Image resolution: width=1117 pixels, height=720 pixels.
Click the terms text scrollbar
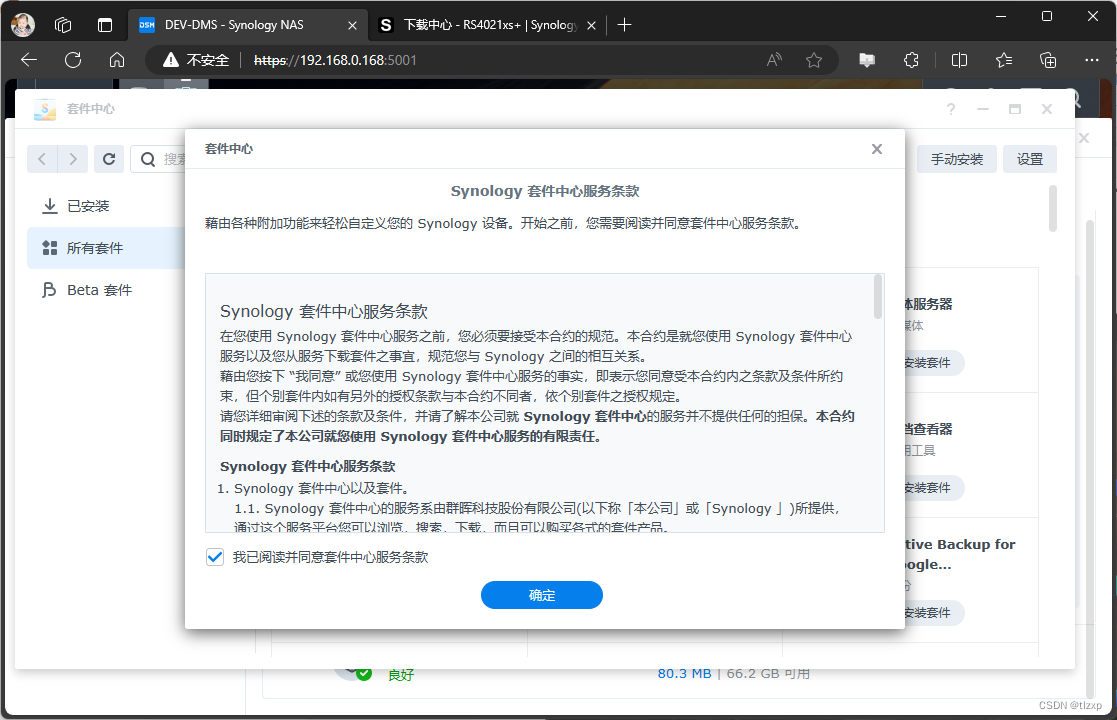click(x=878, y=298)
